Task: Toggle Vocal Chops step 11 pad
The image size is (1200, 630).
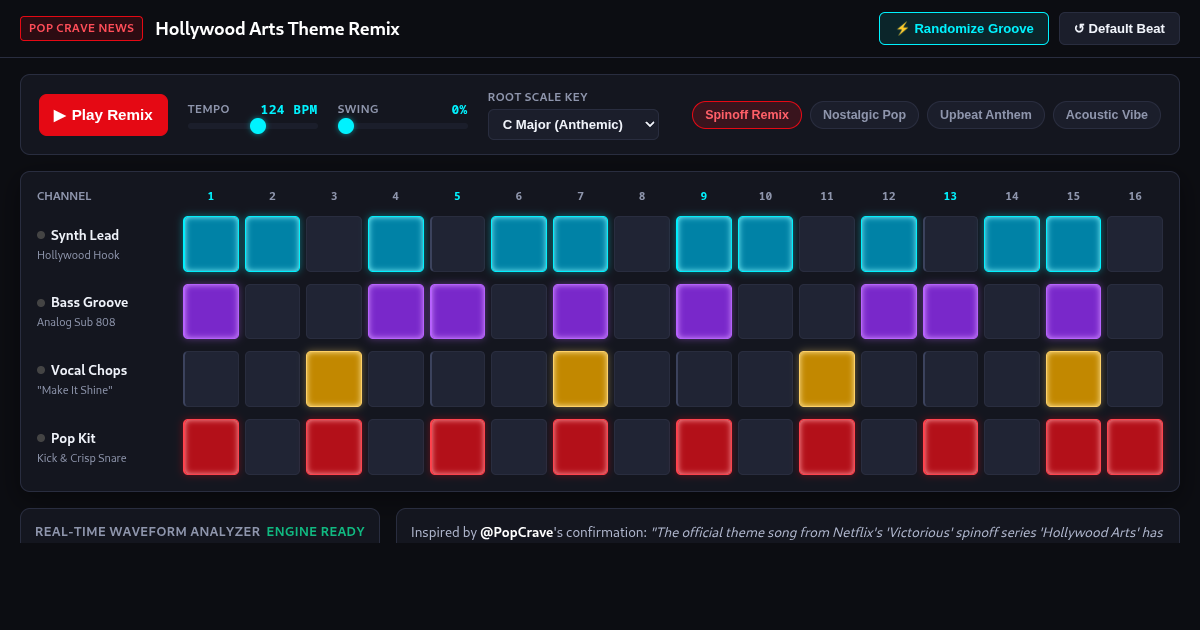Action: pos(827,379)
